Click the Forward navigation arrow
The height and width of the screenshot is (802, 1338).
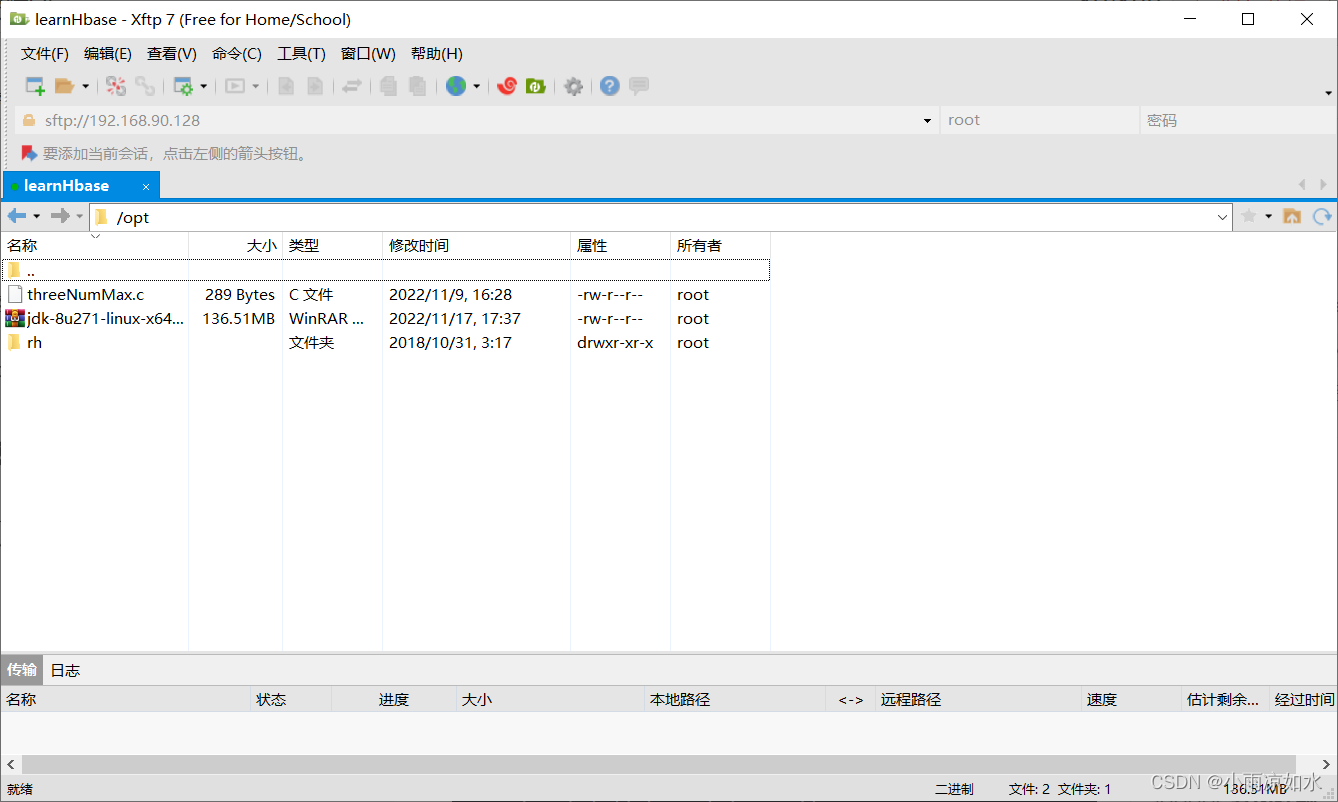coord(60,216)
